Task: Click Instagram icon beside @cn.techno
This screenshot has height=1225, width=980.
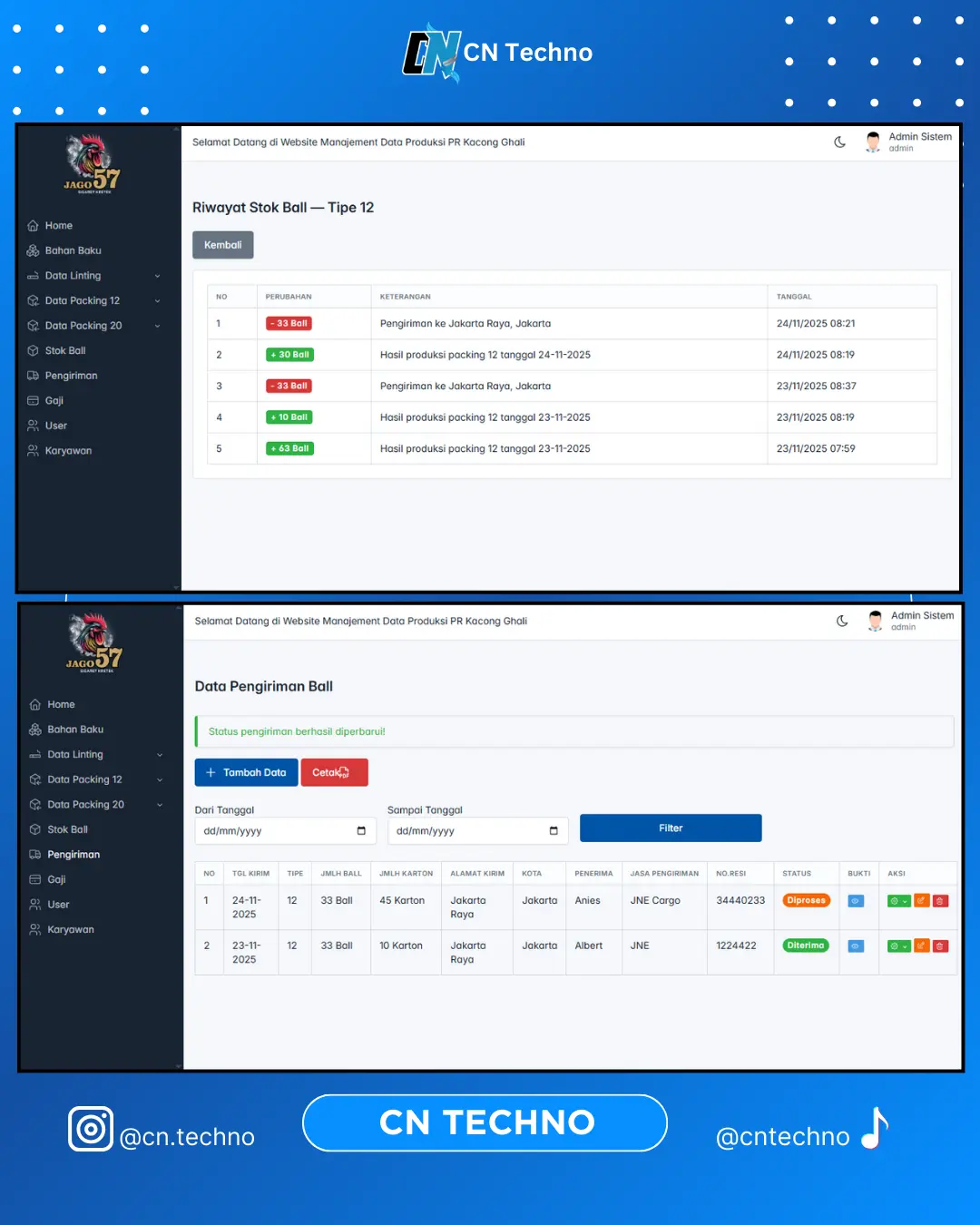Action: coord(91,1129)
